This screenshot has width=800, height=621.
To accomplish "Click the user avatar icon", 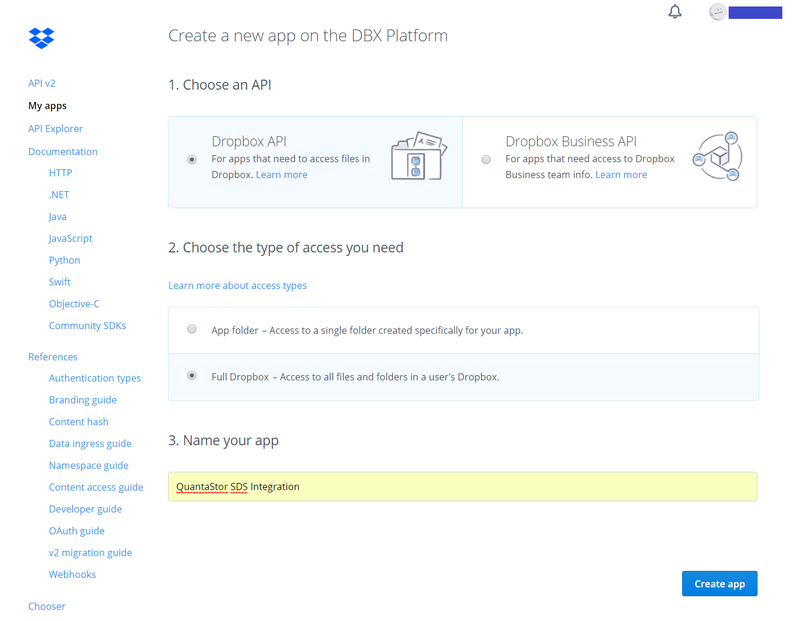I will (717, 12).
